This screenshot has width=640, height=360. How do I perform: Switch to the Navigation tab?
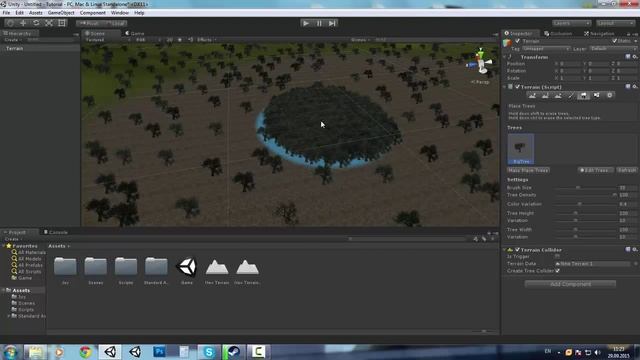[x=599, y=33]
